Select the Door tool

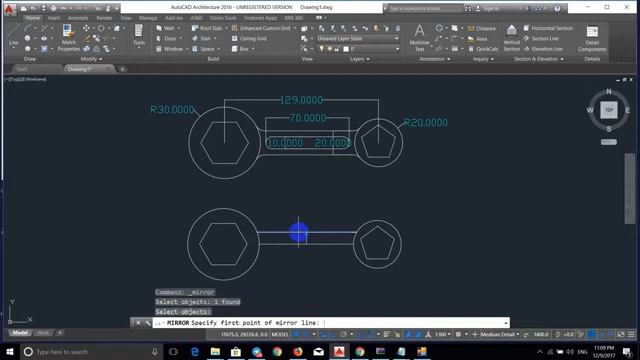[167, 38]
